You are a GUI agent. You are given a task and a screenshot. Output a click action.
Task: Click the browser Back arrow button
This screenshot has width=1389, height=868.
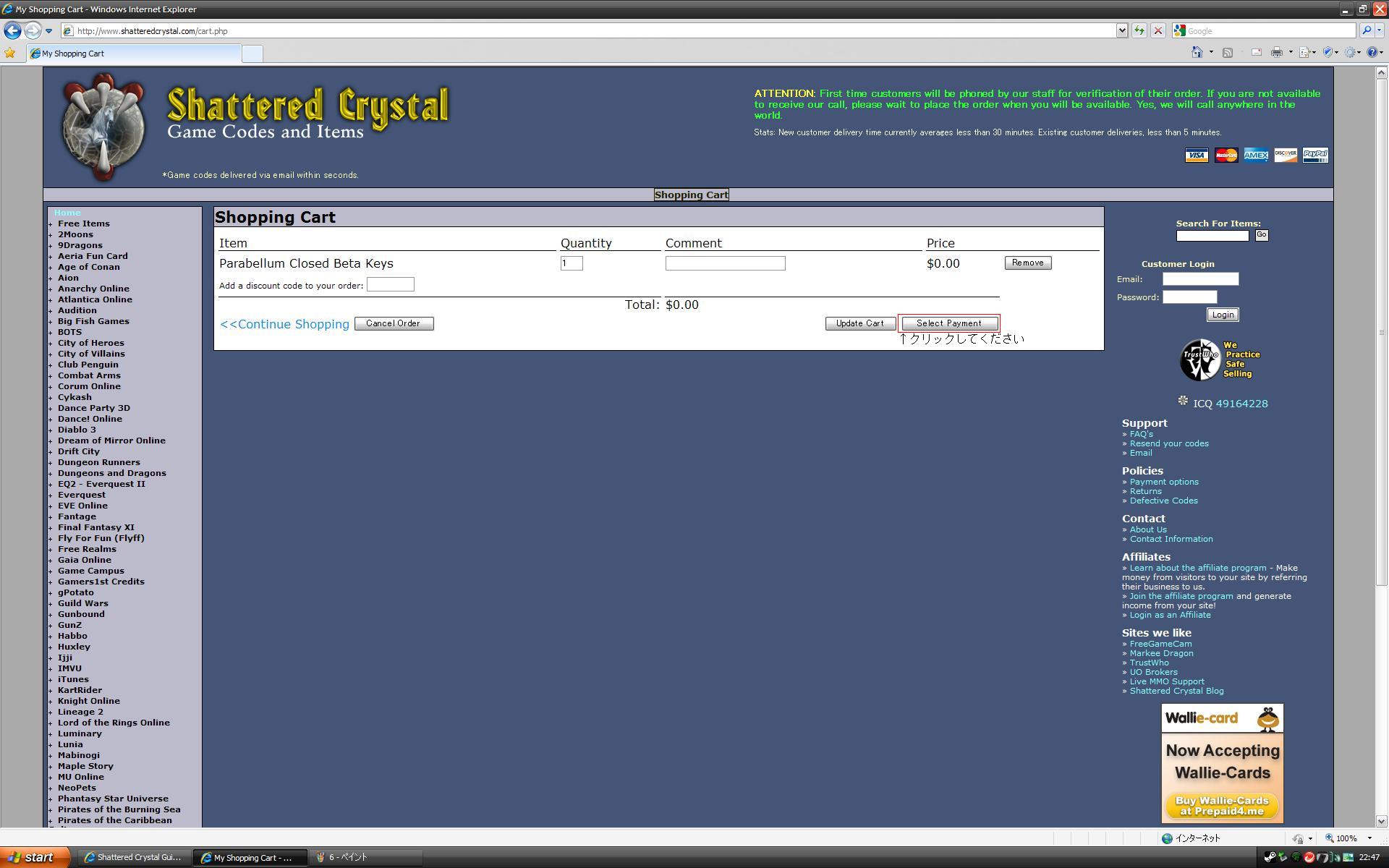pos(12,30)
